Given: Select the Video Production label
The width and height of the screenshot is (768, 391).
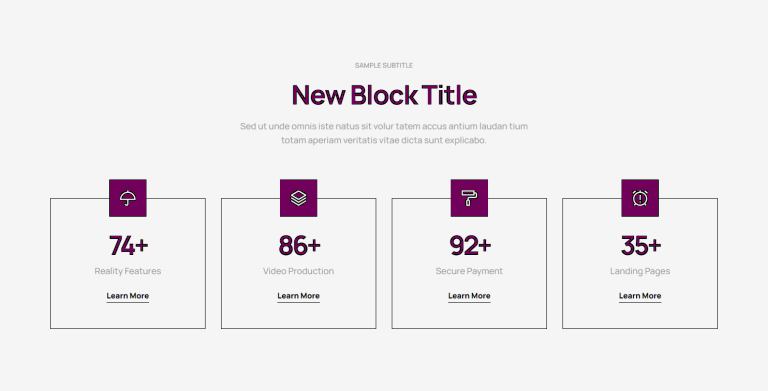Looking at the screenshot, I should pyautogui.click(x=298, y=271).
